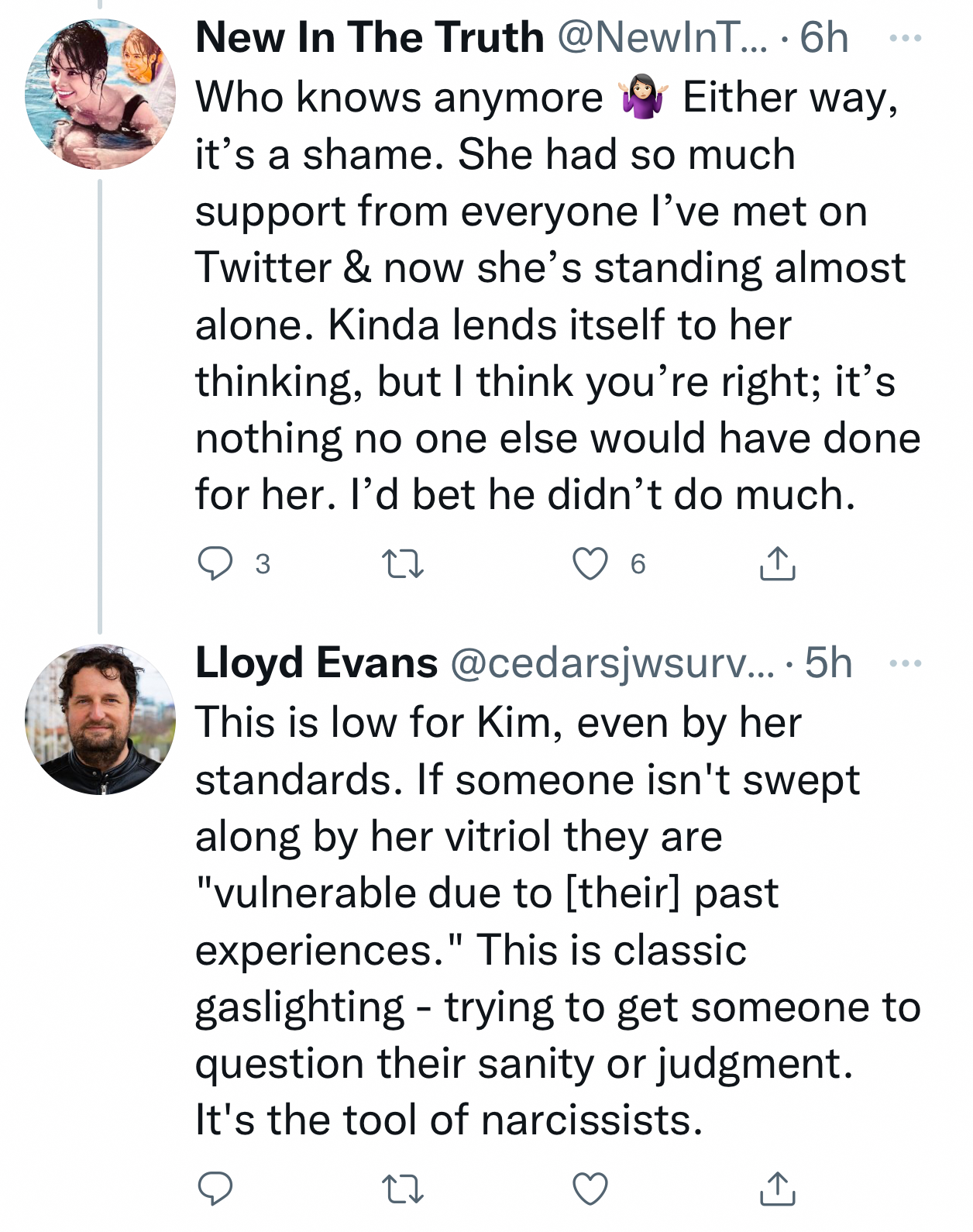Open the @NewInT... handle
The height and width of the screenshot is (1232, 973).
662,37
